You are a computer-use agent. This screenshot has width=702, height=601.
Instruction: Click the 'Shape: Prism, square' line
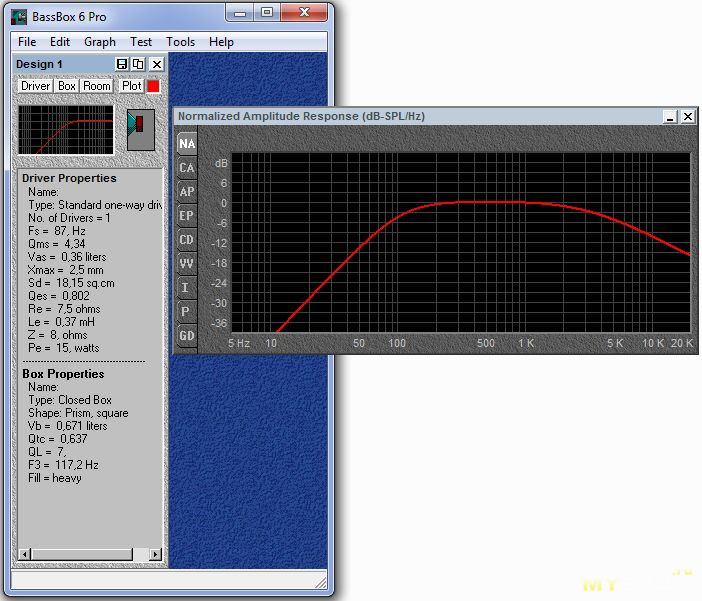pos(78,413)
